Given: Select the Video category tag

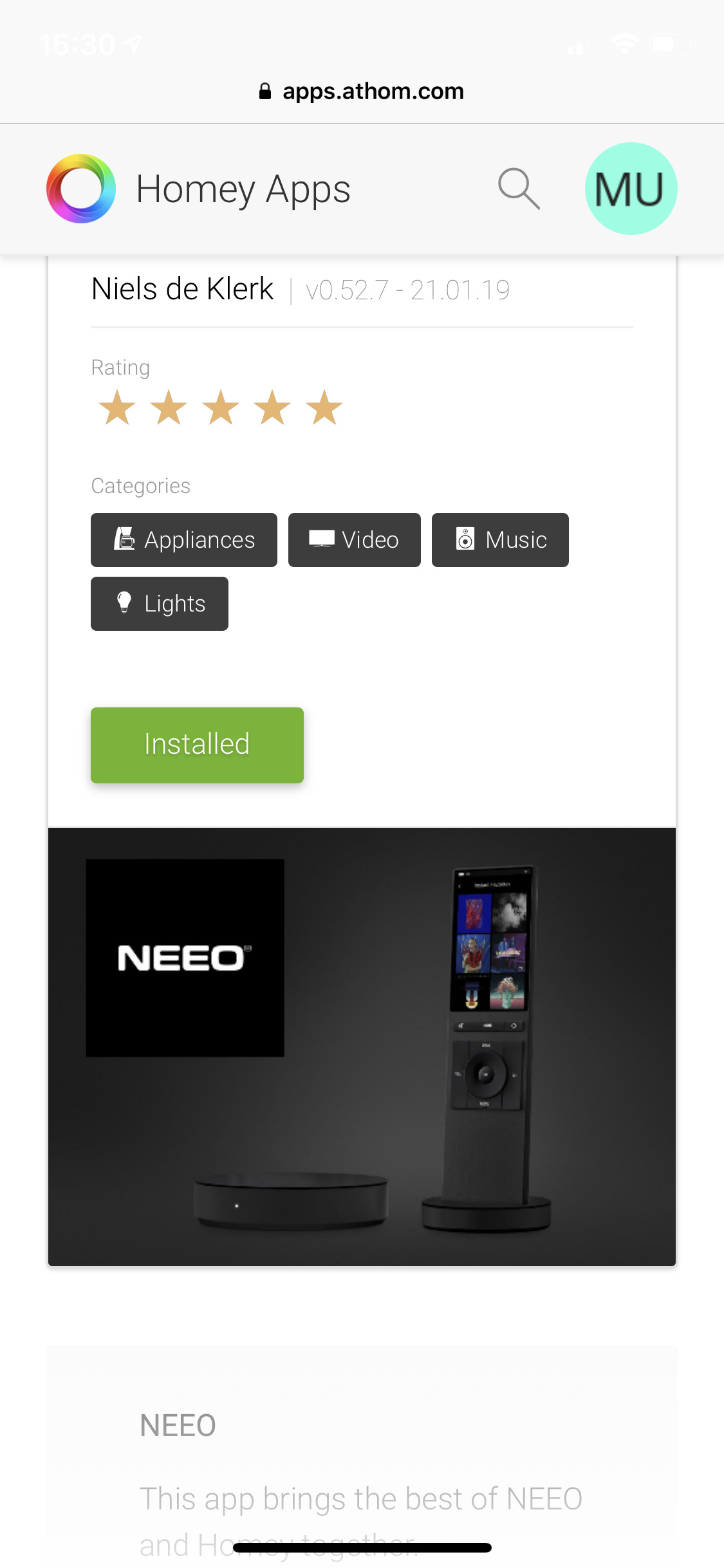Looking at the screenshot, I should coord(355,540).
